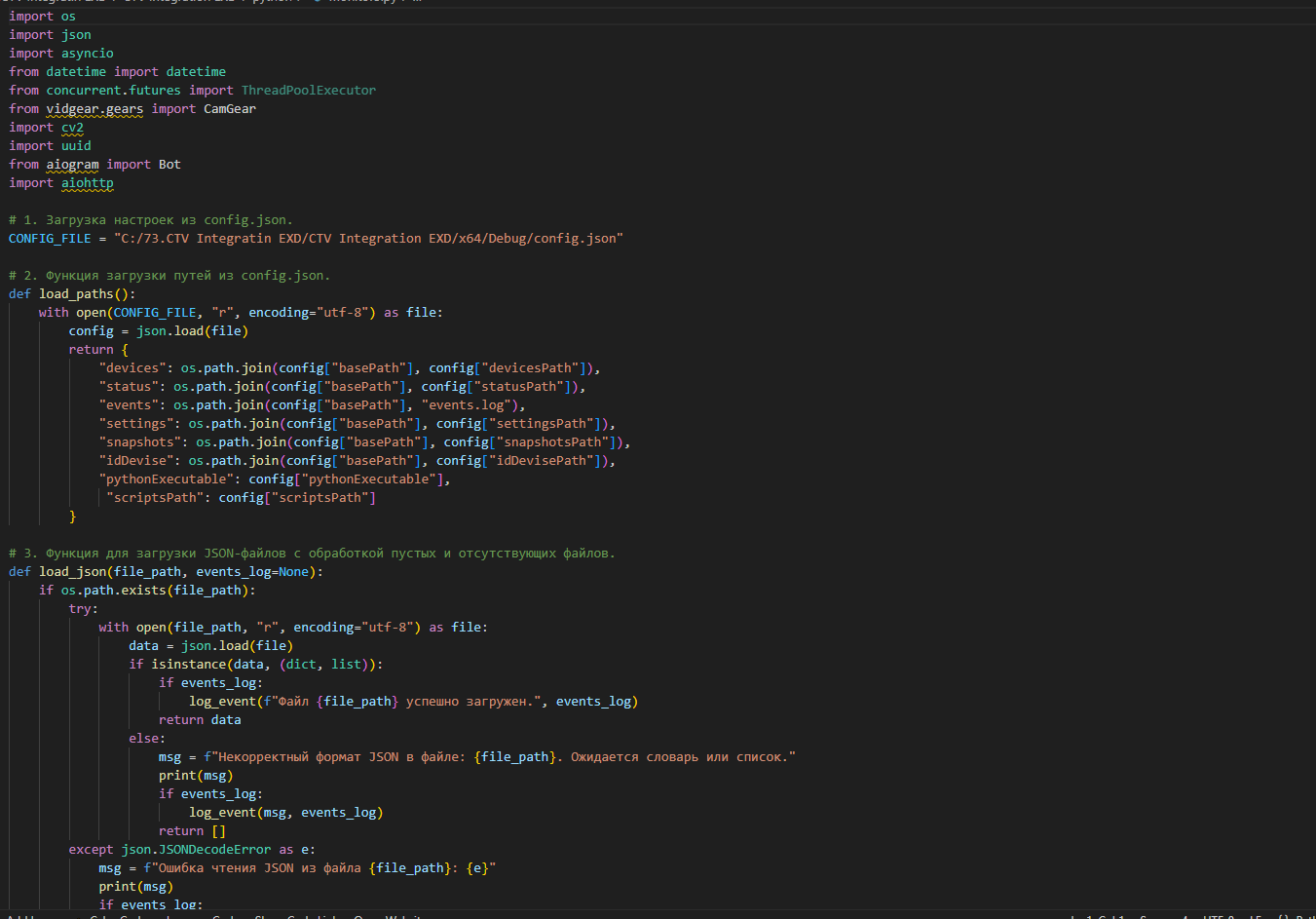Click the 'else:' line

point(147,739)
